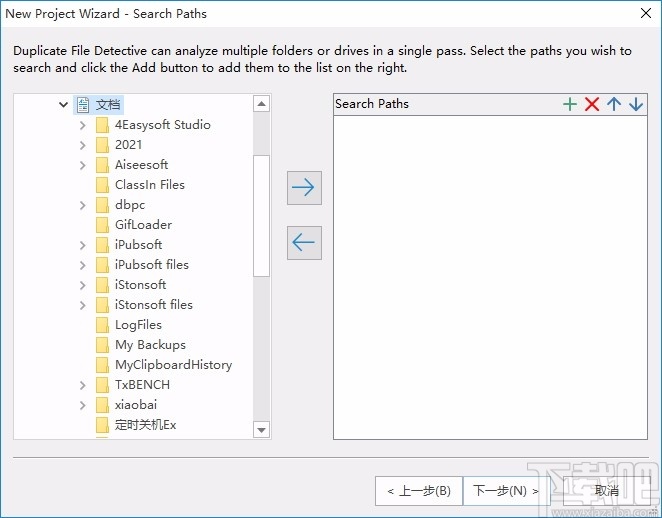
Task: Click the 2021 folder icon
Action: click(x=102, y=145)
